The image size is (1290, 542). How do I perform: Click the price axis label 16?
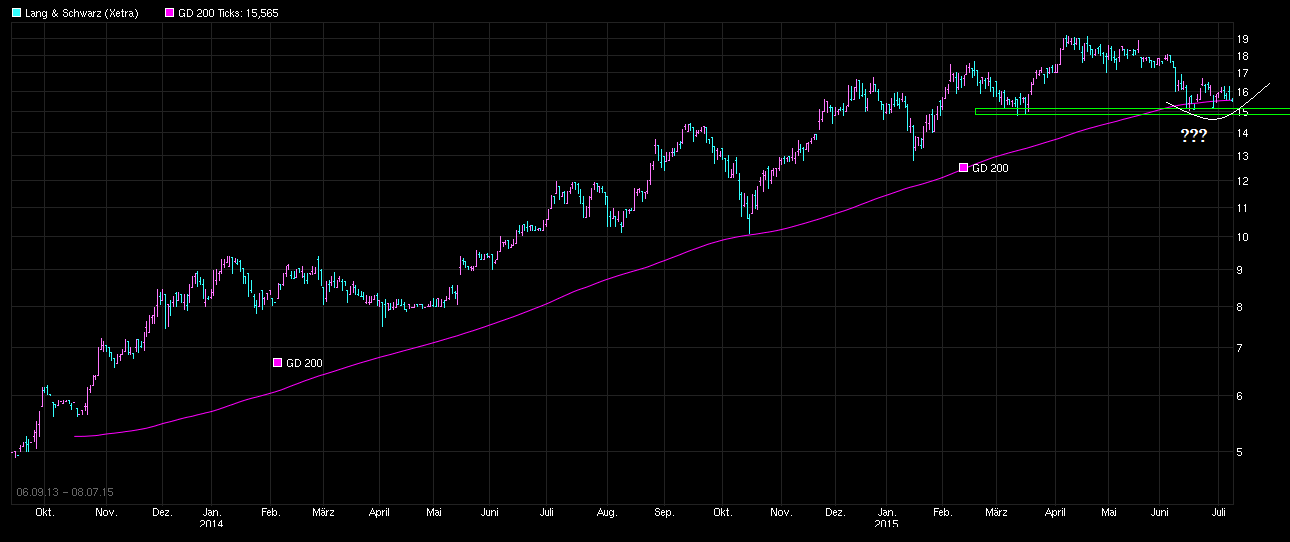pos(1243,92)
